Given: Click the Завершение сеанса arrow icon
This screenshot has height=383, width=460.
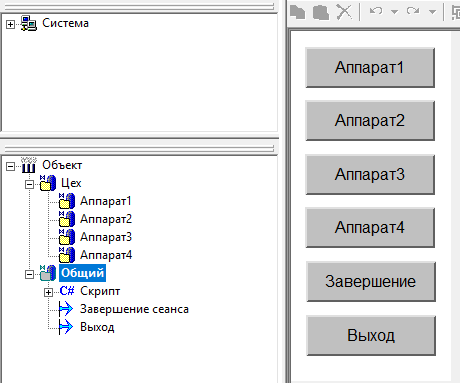Looking at the screenshot, I should (x=66, y=309).
